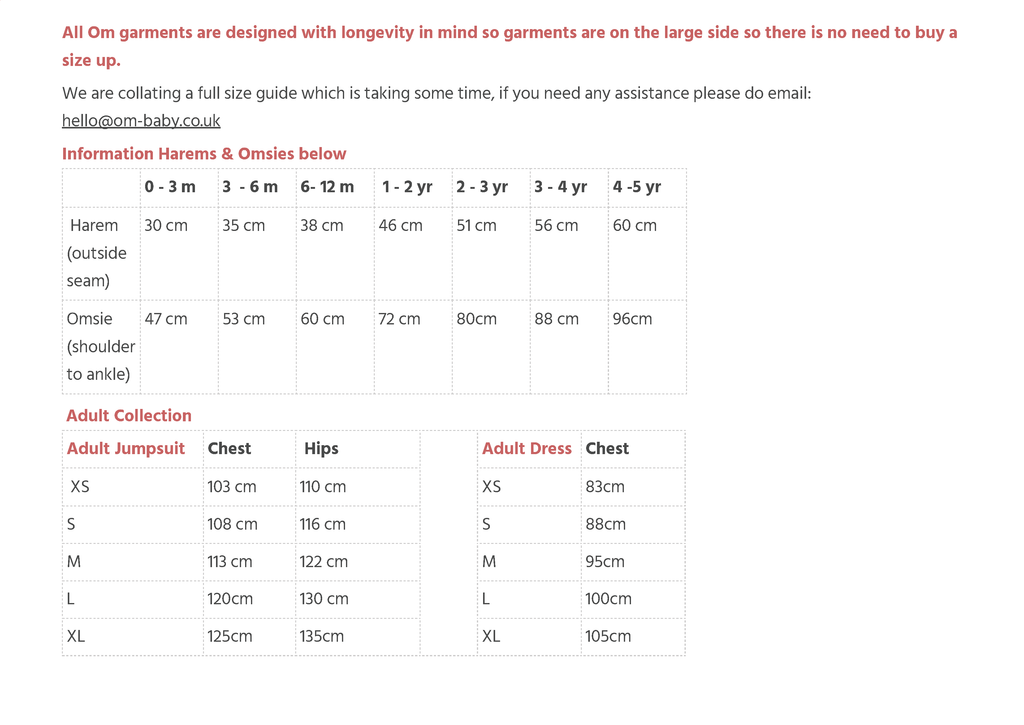Screen dimensions: 1024x725
Task: Select the '135cm' hips cell
Action: [321, 636]
